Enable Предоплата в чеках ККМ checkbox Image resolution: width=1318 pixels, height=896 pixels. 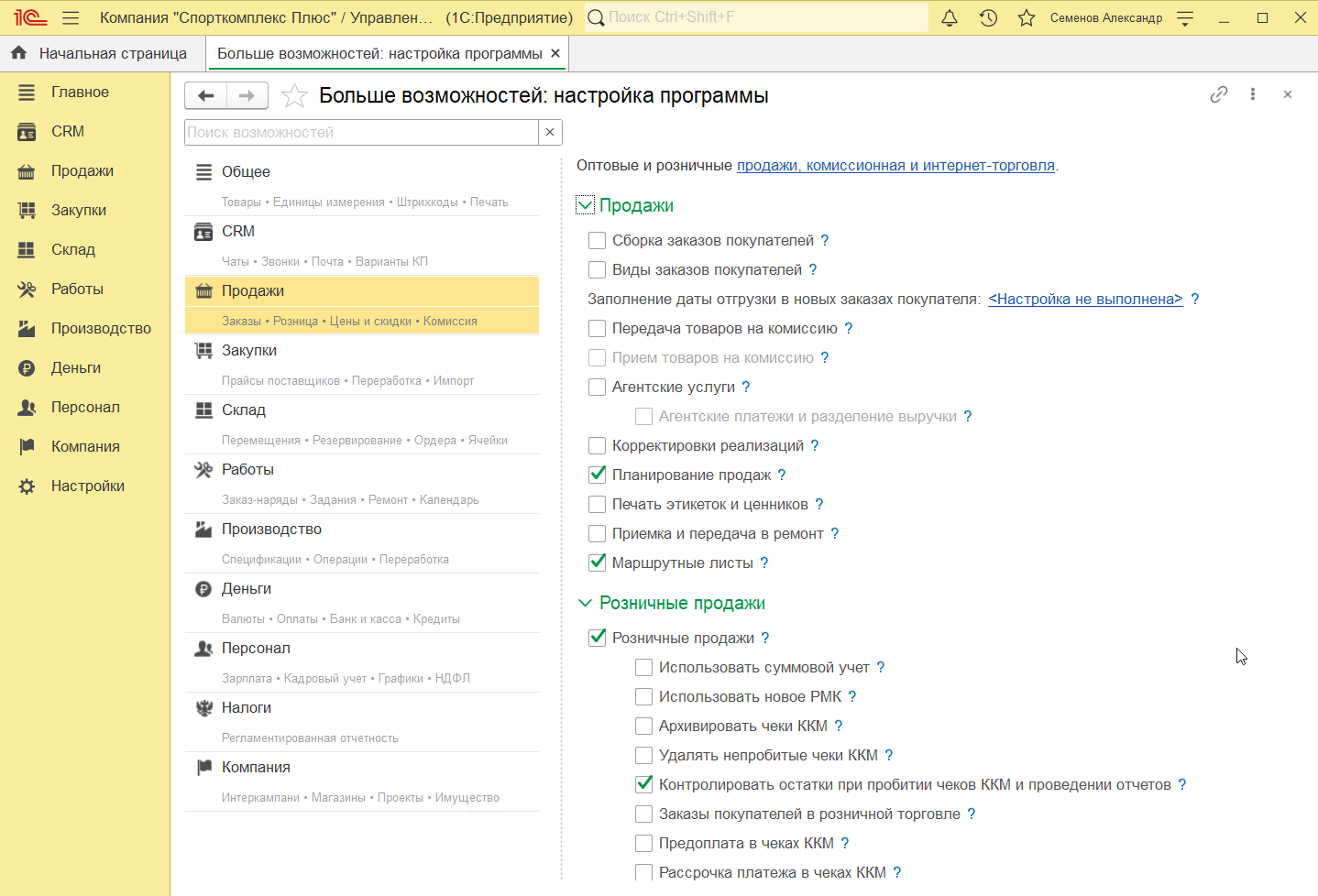pos(643,843)
